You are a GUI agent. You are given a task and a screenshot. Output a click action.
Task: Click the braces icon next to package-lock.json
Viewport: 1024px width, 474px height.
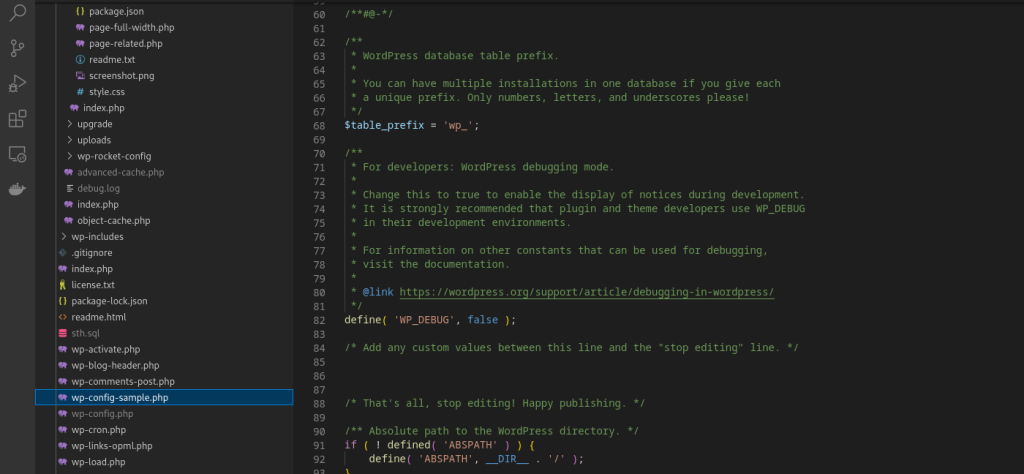pos(62,301)
